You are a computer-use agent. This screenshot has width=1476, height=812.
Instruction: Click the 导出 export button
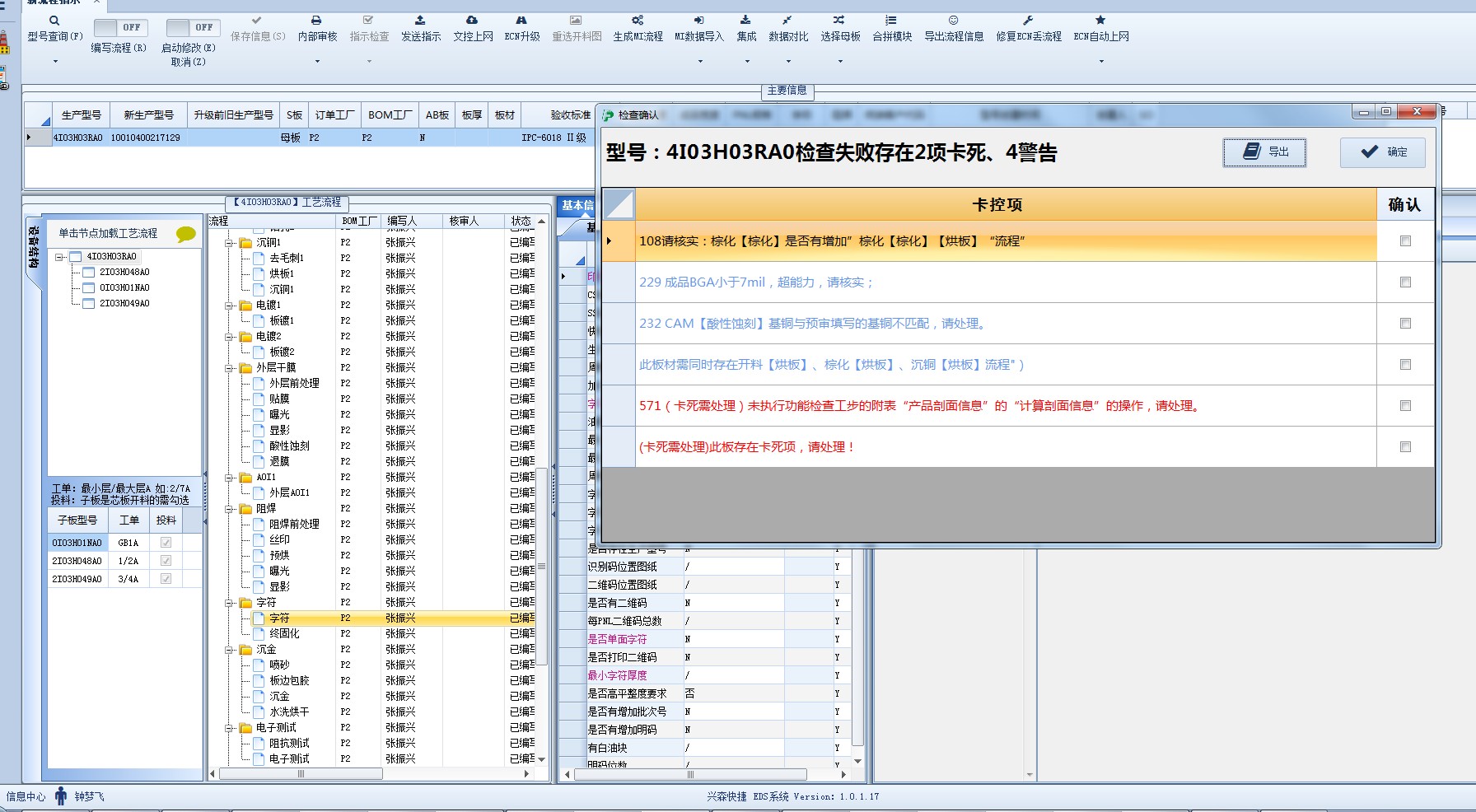click(x=1264, y=152)
